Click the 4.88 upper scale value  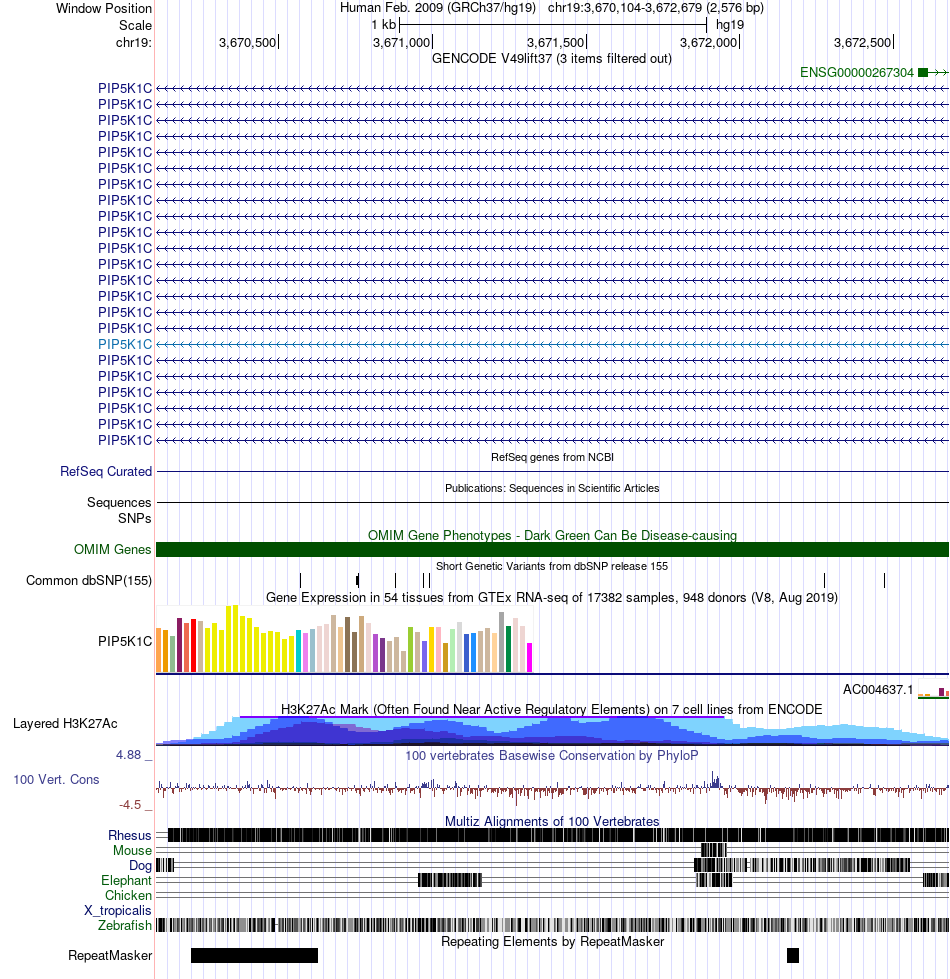(x=129, y=755)
